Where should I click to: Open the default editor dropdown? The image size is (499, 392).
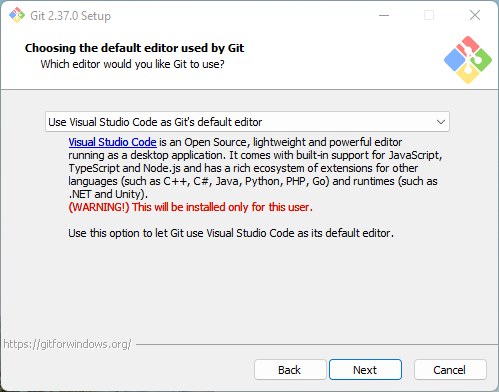(247, 122)
